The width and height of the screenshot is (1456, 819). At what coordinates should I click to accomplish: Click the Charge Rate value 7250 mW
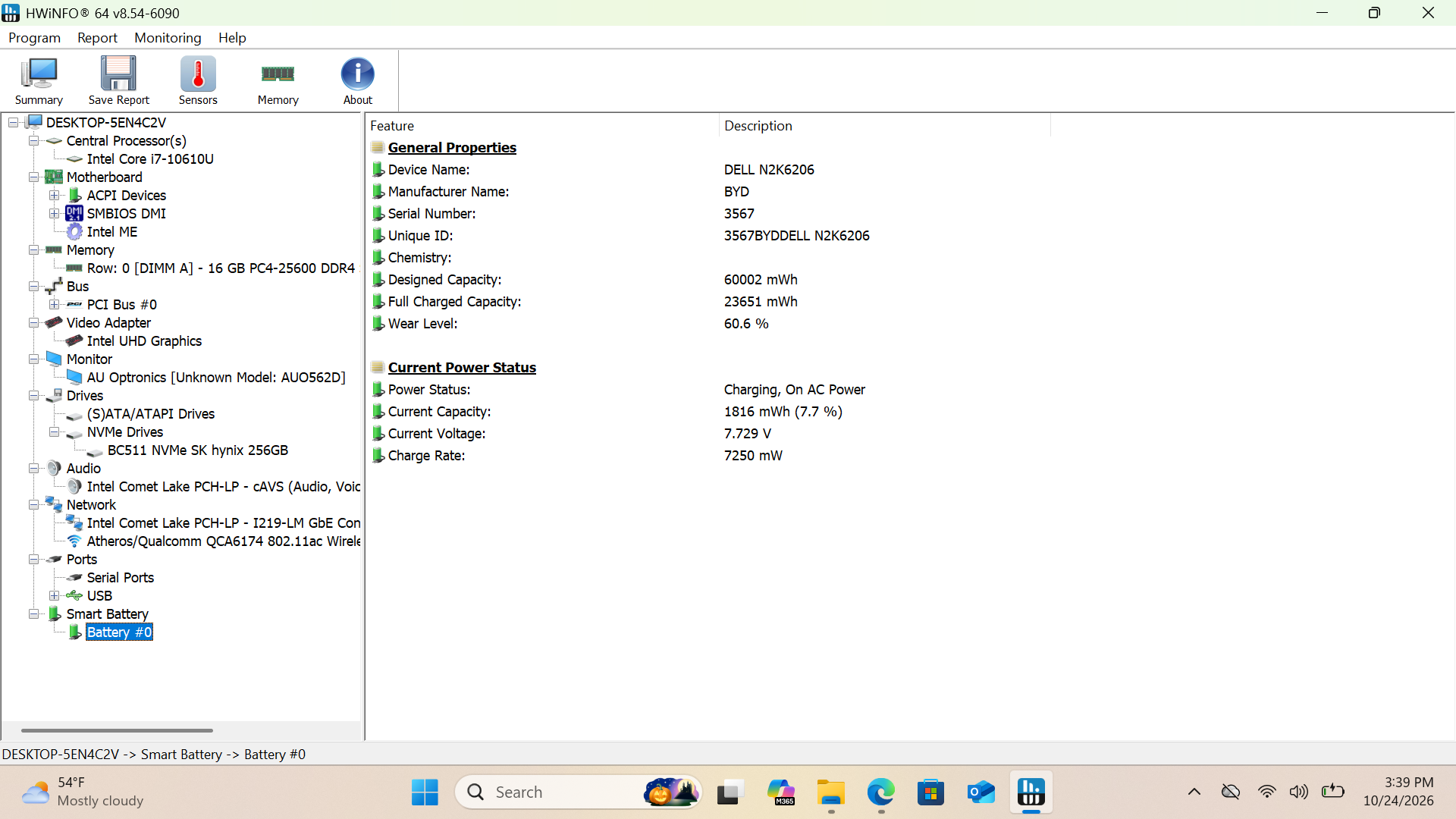pos(753,456)
